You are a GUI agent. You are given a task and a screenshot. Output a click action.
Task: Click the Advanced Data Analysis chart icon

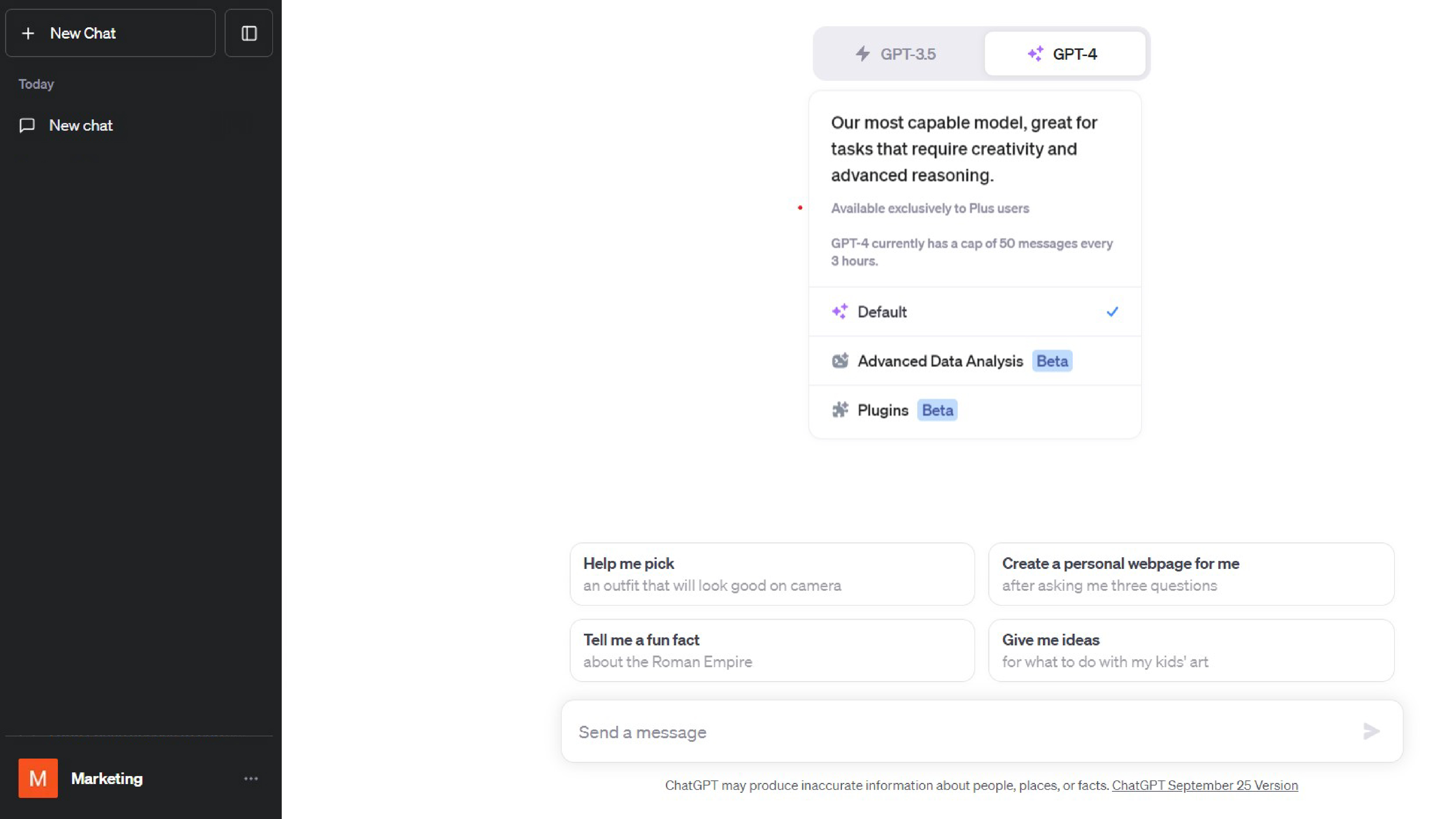pyautogui.click(x=840, y=361)
